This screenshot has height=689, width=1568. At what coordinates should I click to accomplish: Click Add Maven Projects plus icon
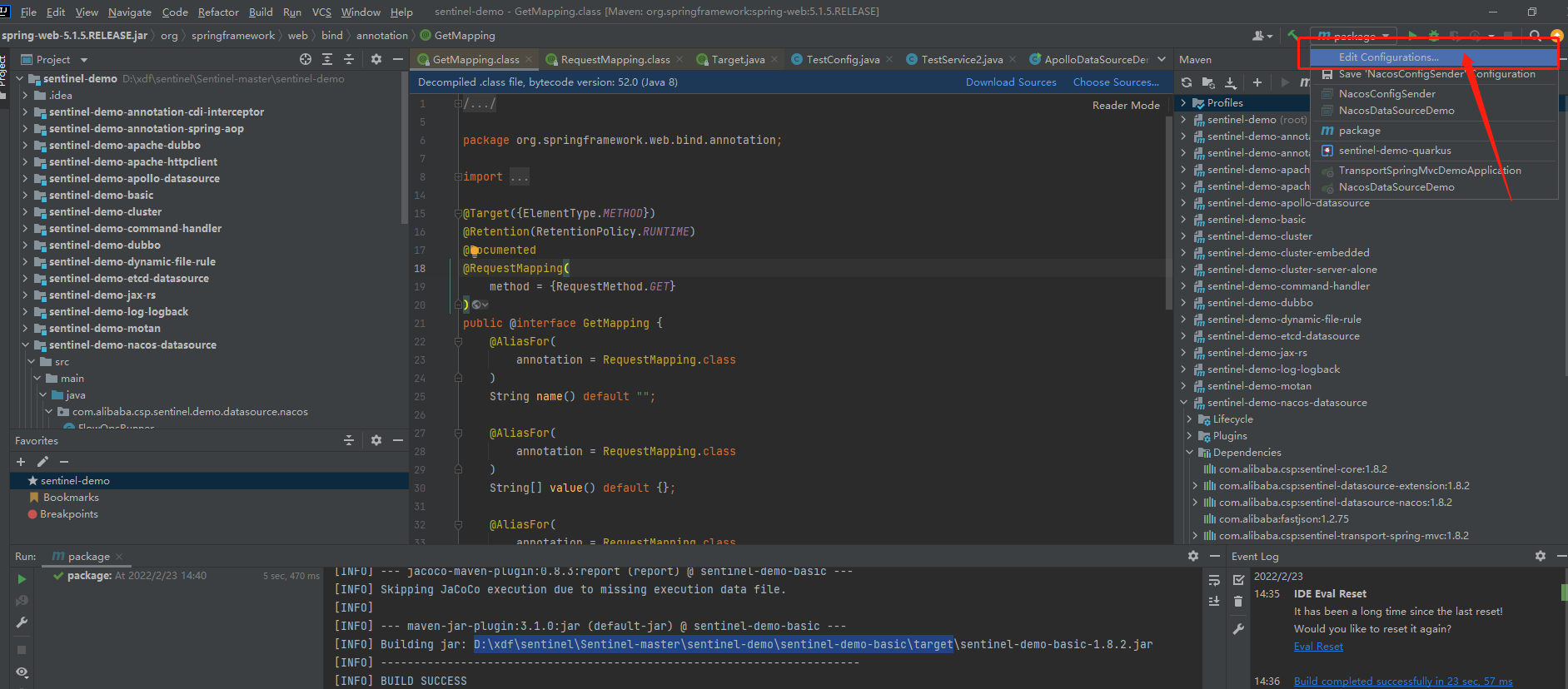1257,82
